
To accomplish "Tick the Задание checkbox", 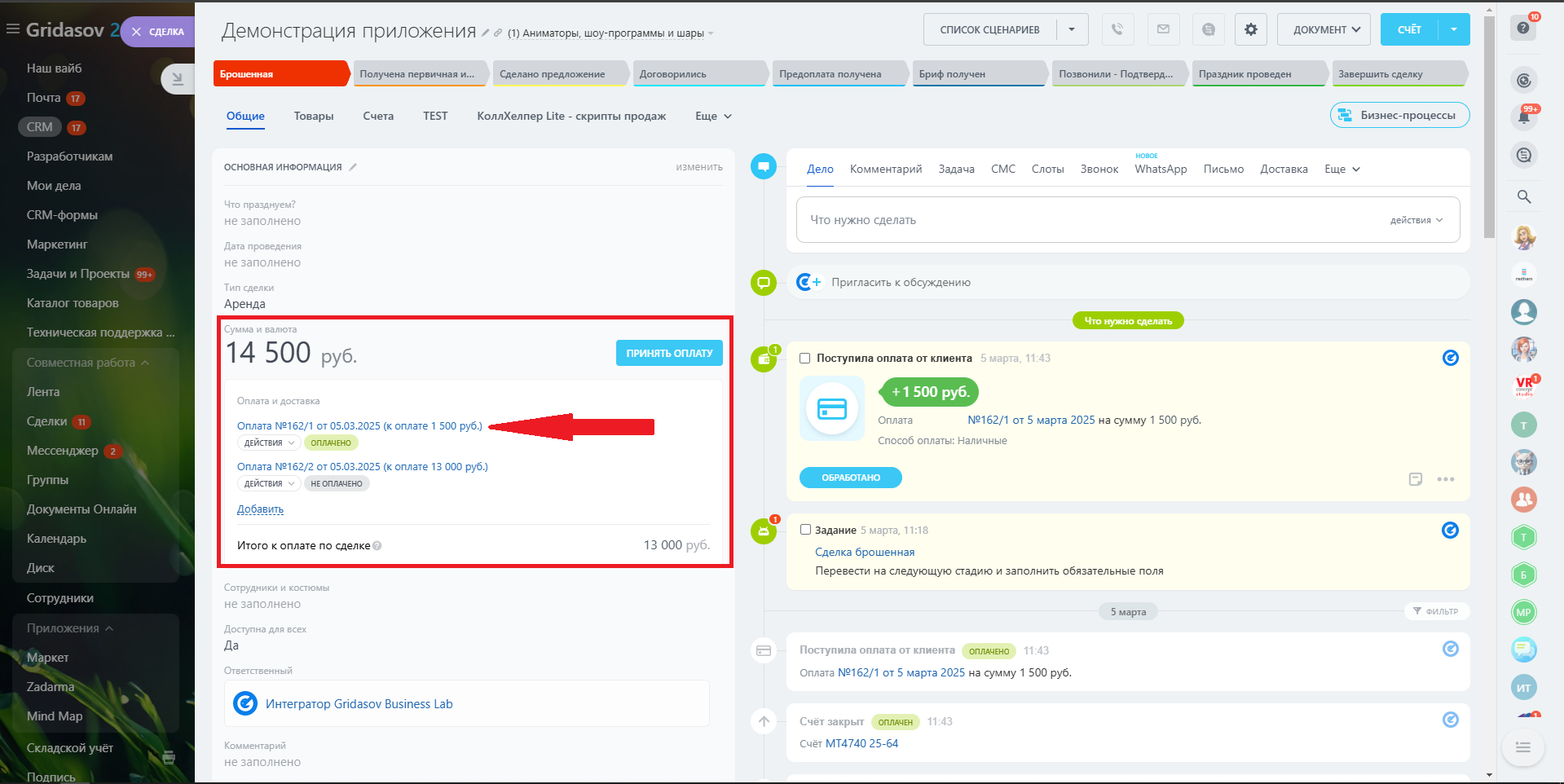I will pos(805,530).
